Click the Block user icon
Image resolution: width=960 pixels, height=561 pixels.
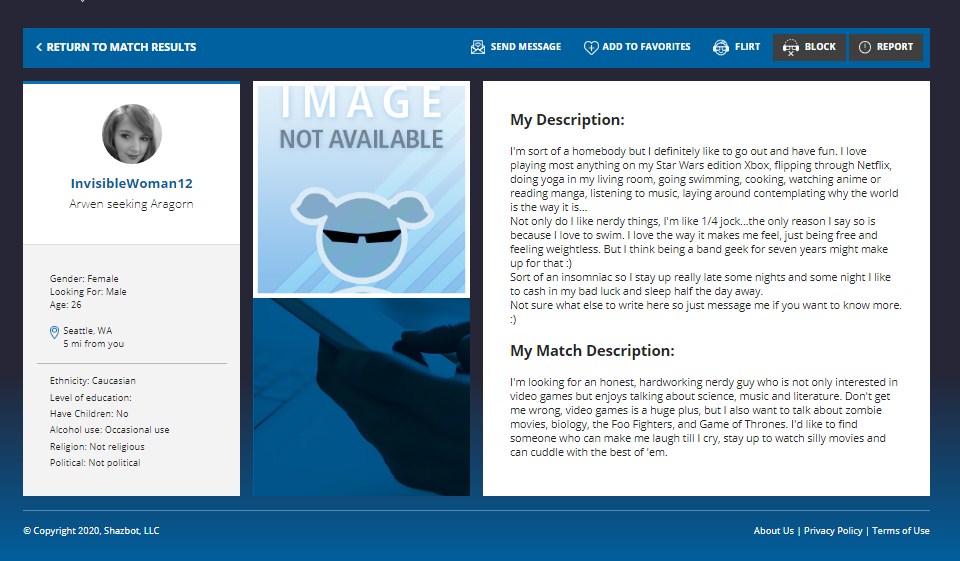pos(791,47)
